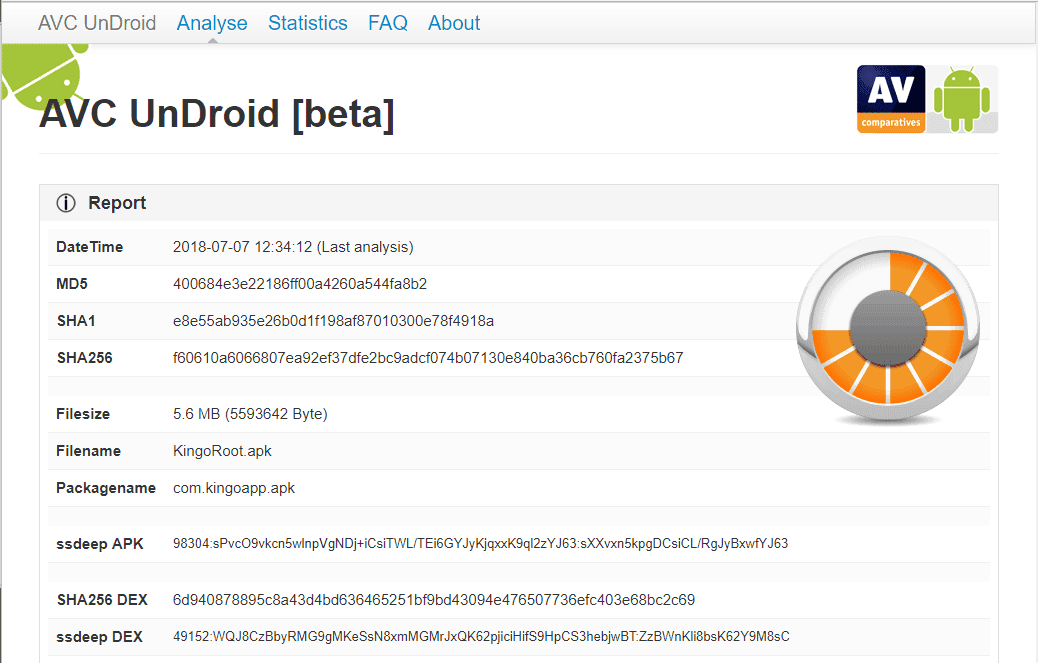Click the SHA256 DEX row label
1038x663 pixels.
pyautogui.click(x=102, y=600)
